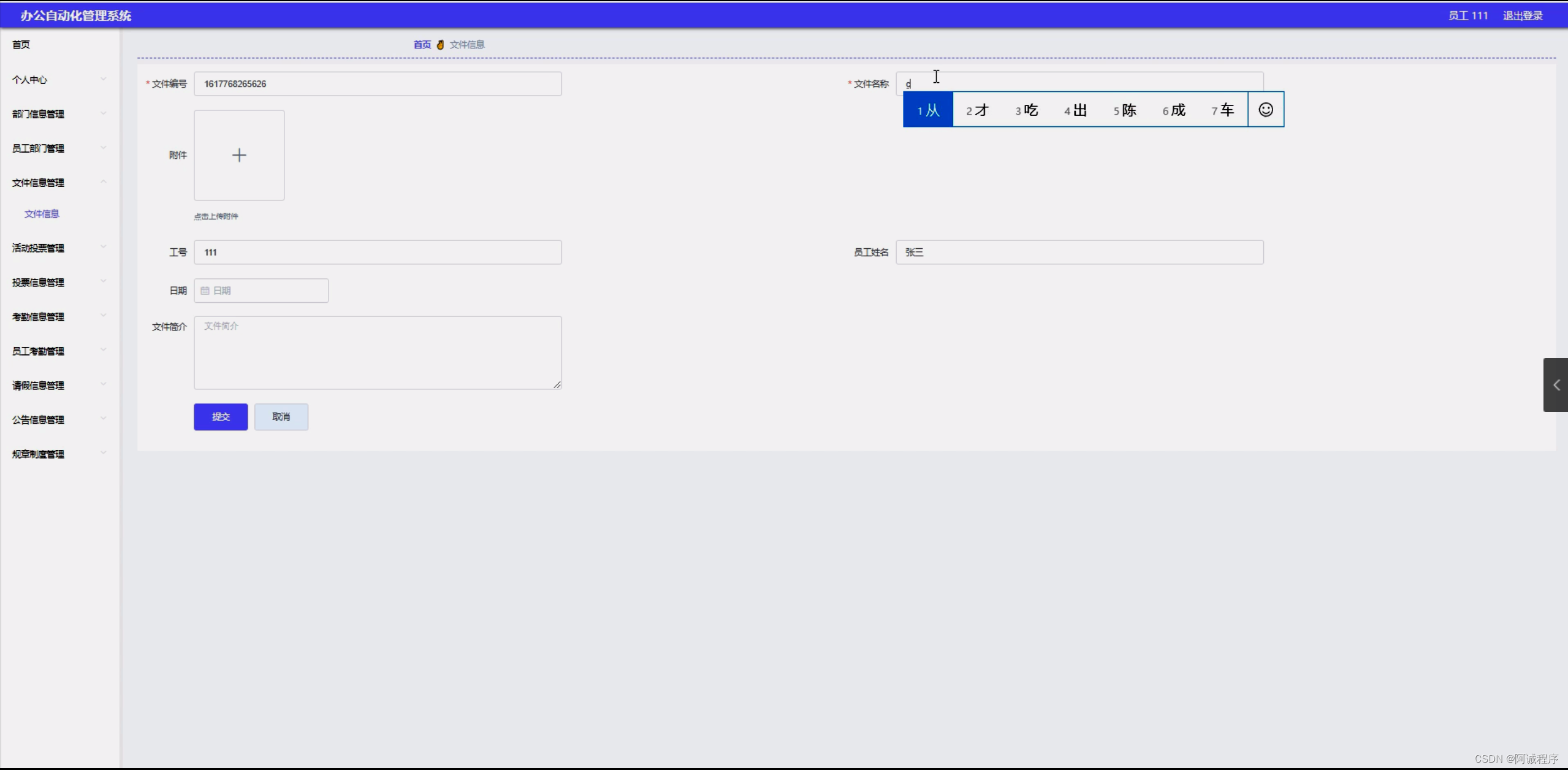Image resolution: width=1568 pixels, height=770 pixels.
Task: Click the 提交 submit button
Action: point(221,417)
